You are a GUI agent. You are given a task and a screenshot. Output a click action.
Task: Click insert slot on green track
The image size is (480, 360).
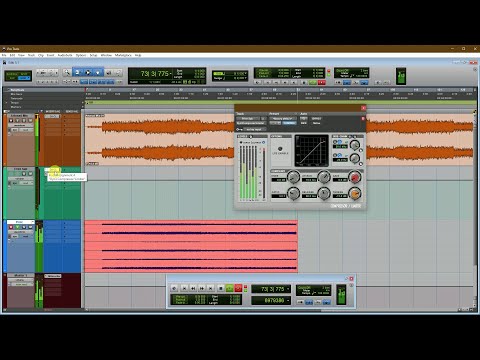coord(52,170)
